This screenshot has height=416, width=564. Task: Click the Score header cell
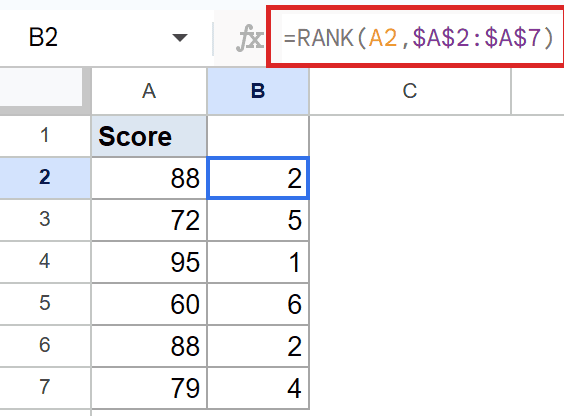click(x=149, y=136)
